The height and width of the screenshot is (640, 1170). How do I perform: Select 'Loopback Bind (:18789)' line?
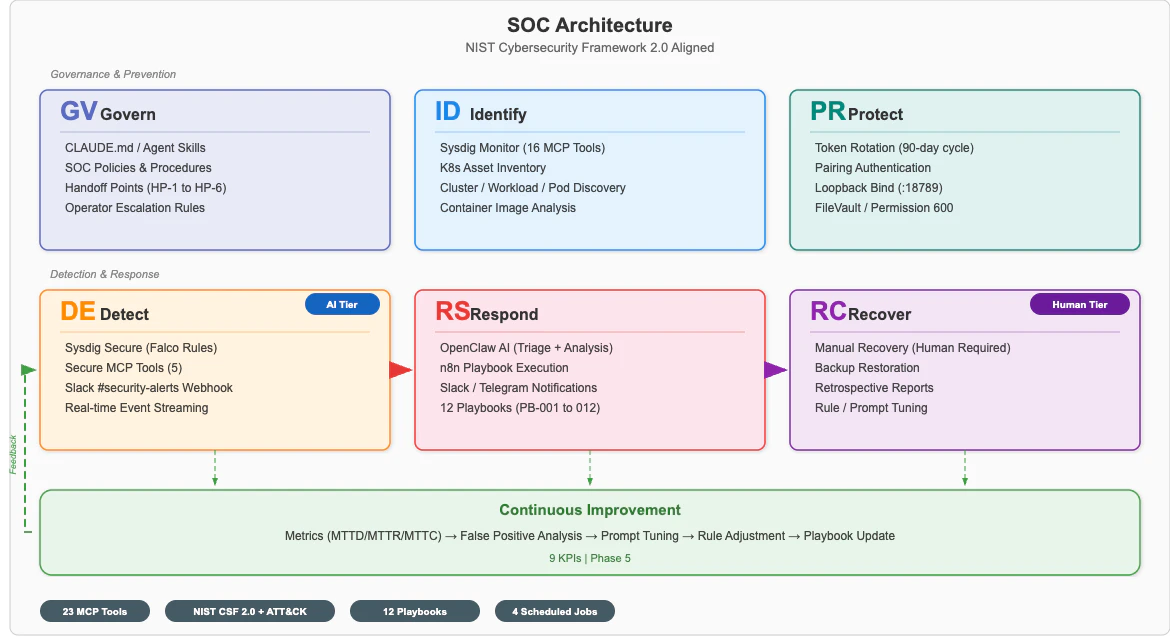point(878,188)
